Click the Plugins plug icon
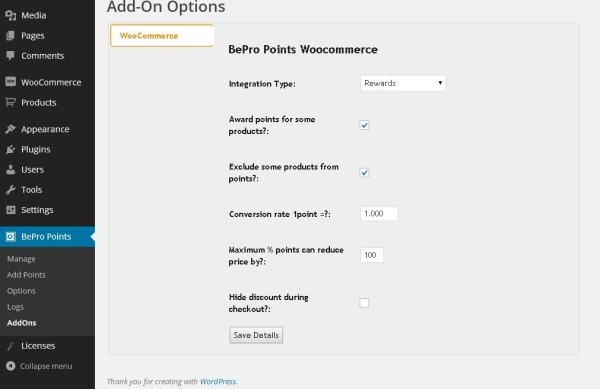Screen dimensions: 600x389 (11, 149)
